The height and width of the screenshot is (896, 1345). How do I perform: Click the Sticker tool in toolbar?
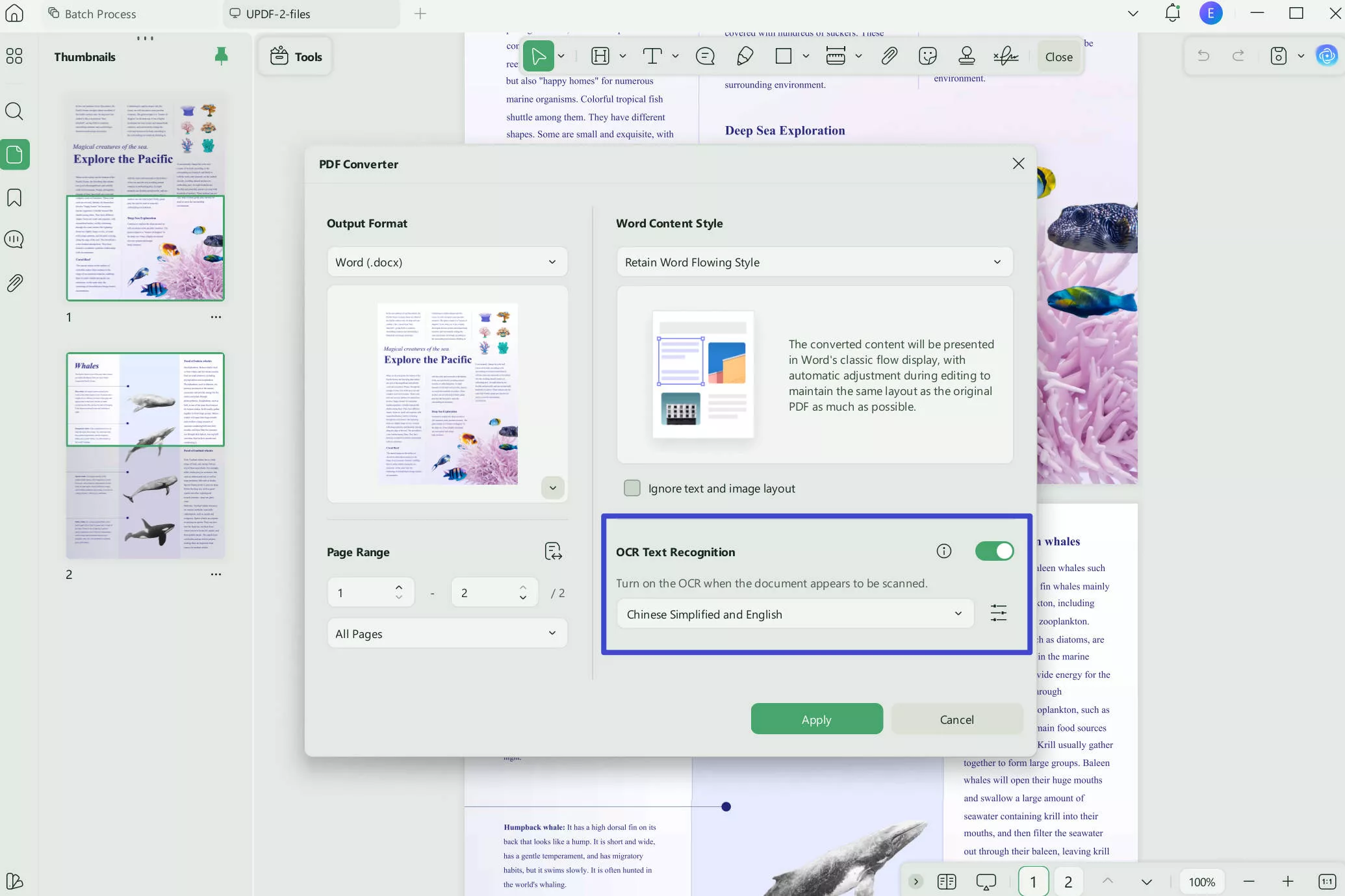pyautogui.click(x=927, y=57)
